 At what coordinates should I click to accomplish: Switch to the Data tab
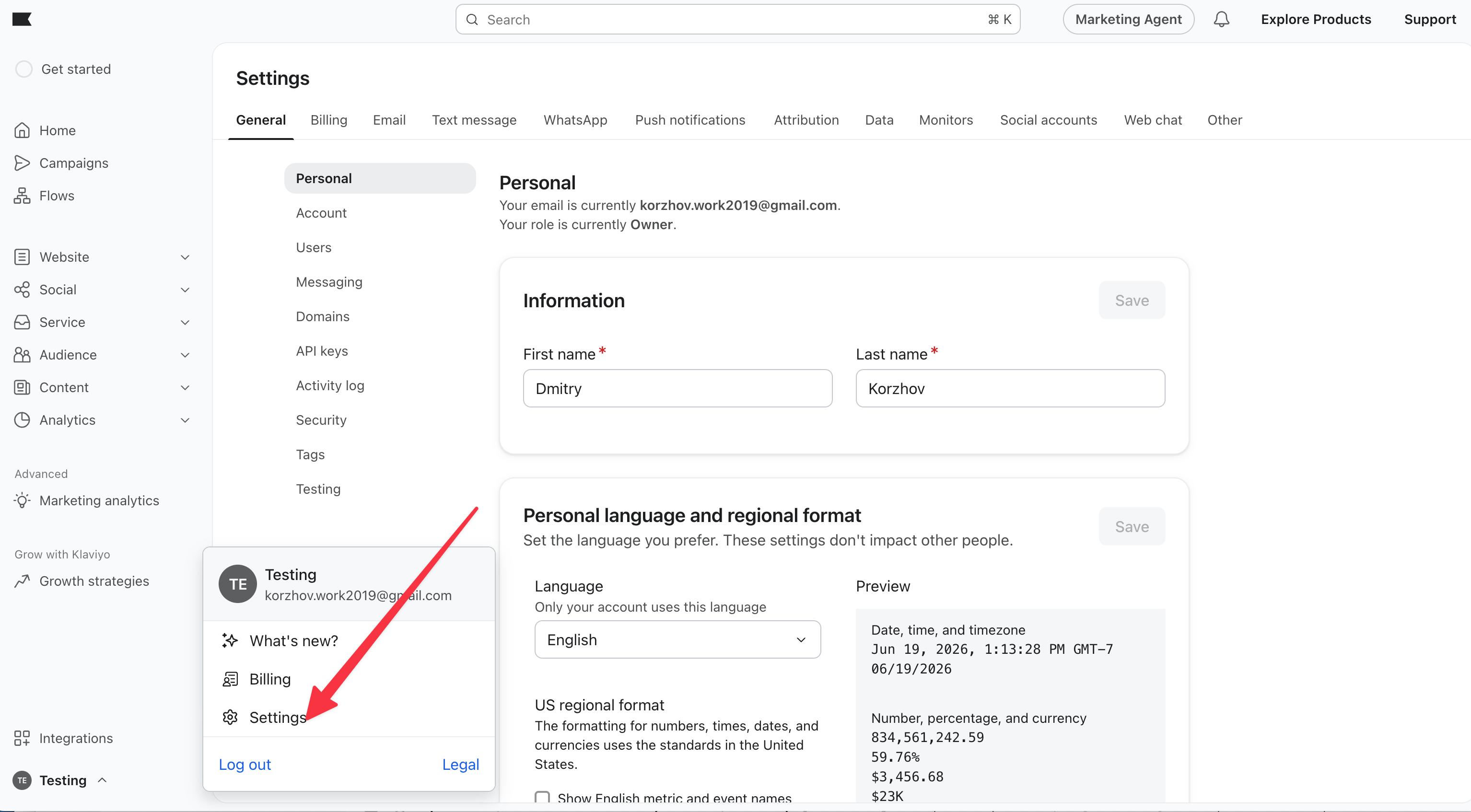pos(879,120)
